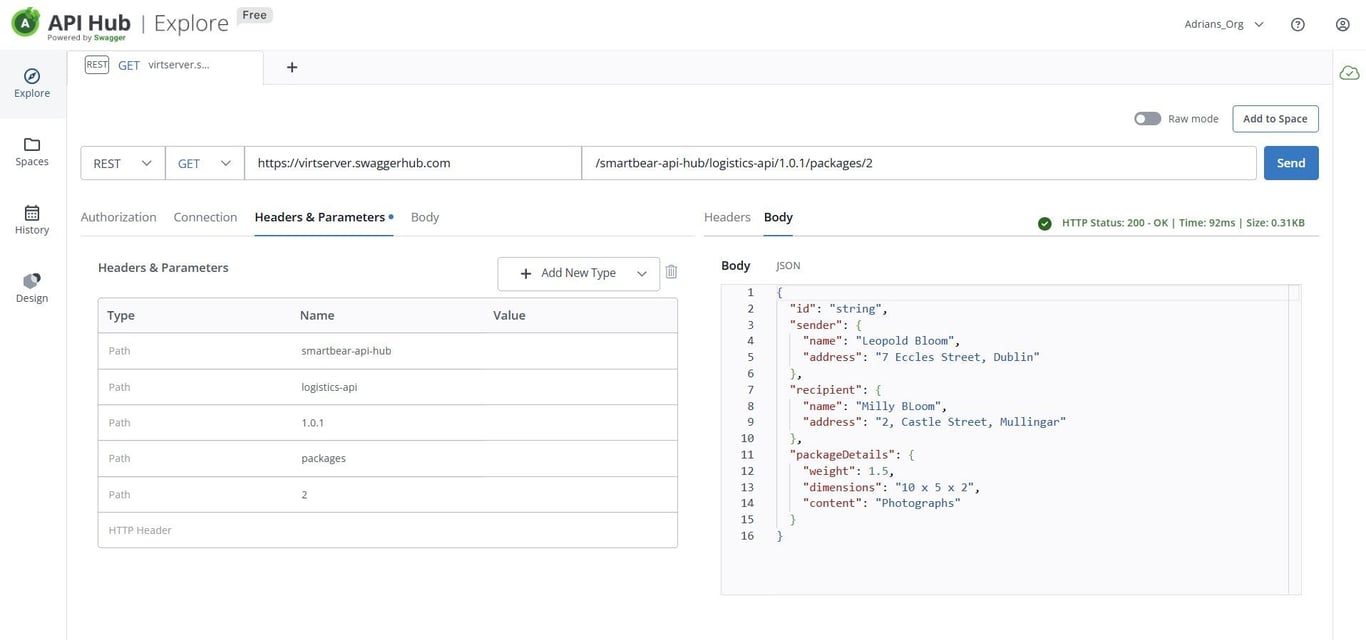The width and height of the screenshot is (1366, 640).
Task: Click the "Milly BLoom" recipient name line
Action: pyautogui.click(x=875, y=406)
